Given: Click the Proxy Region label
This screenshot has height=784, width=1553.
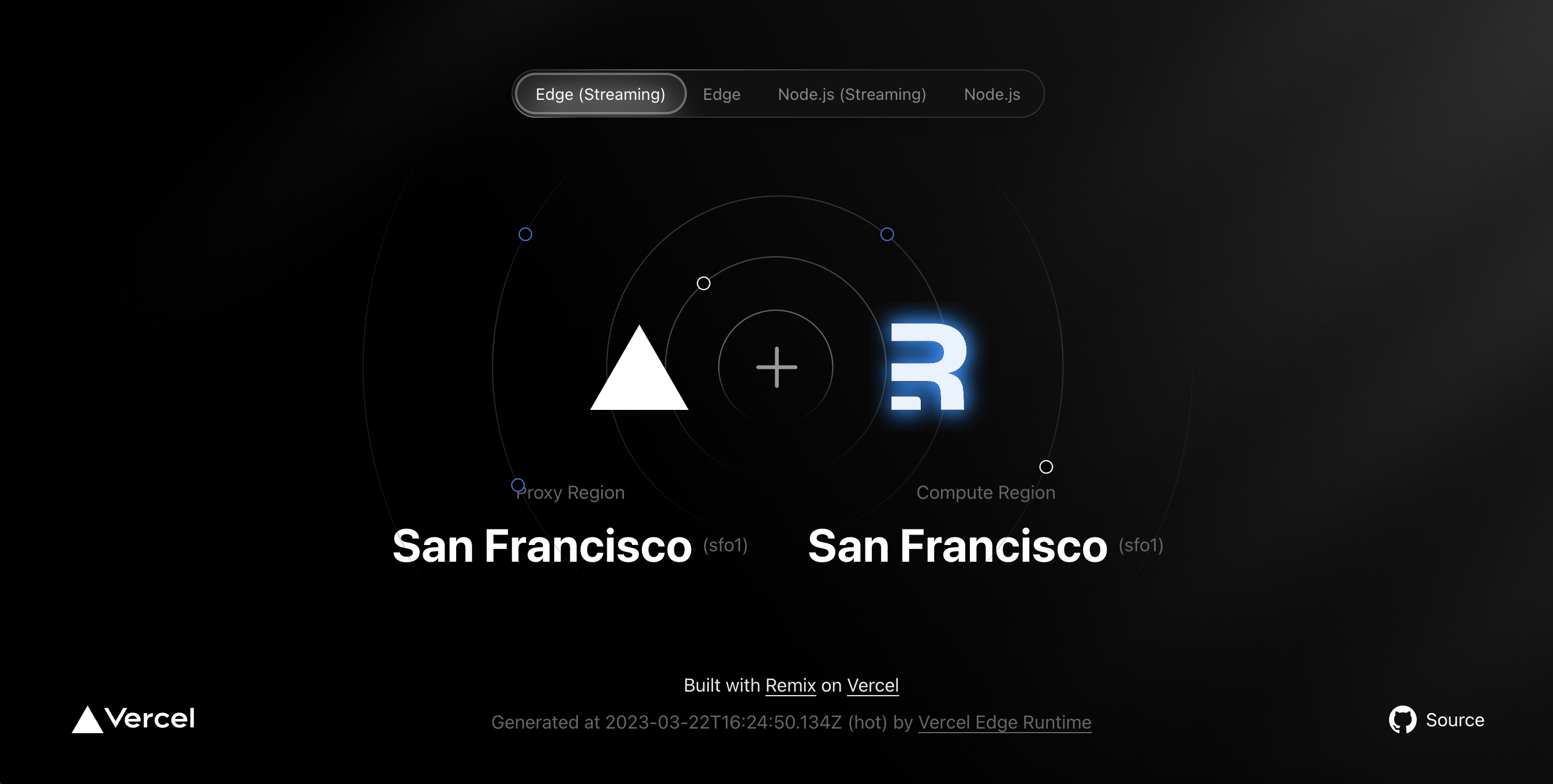Looking at the screenshot, I should (x=570, y=492).
